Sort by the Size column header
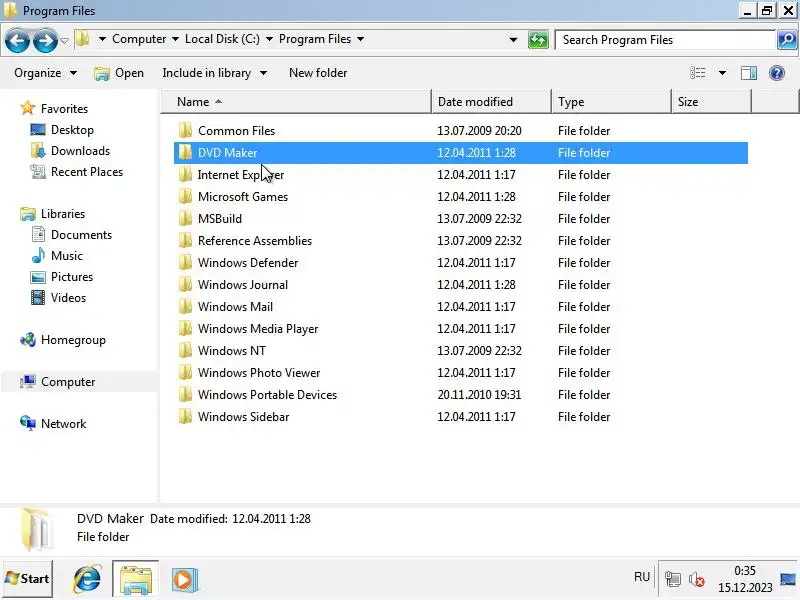Screen dimensions: 800x600 [711, 102]
